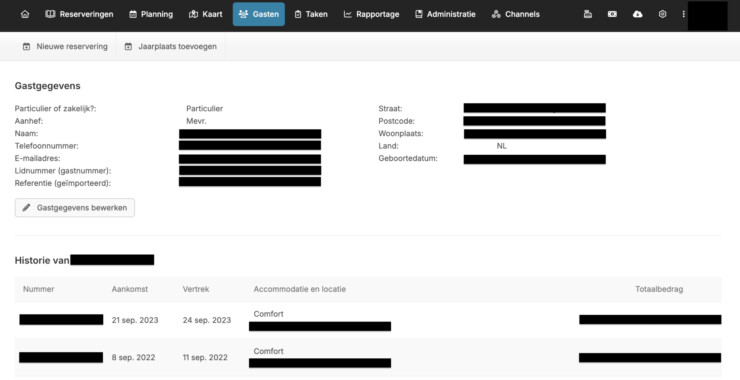Switch to the Kaart view

coord(206,14)
